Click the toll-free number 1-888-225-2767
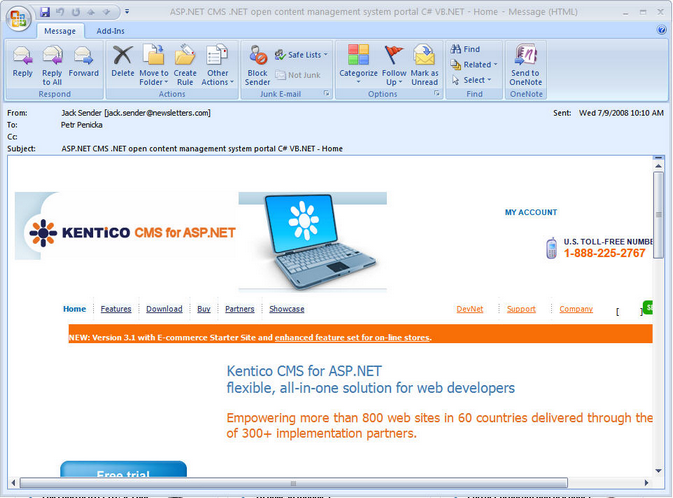 tap(604, 253)
